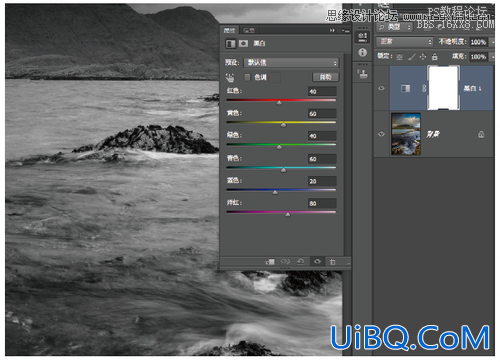
Task: Enable the Tint checkbox
Action: tap(247, 77)
